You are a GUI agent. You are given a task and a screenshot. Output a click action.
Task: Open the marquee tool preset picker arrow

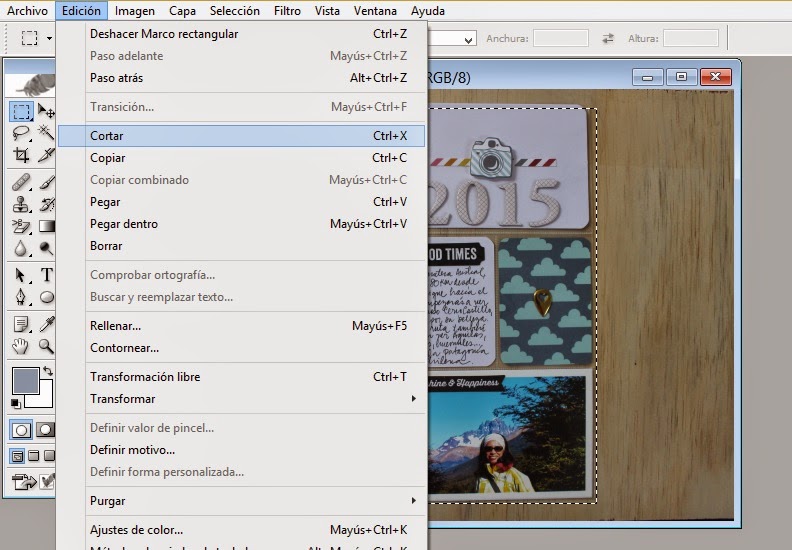click(49, 38)
